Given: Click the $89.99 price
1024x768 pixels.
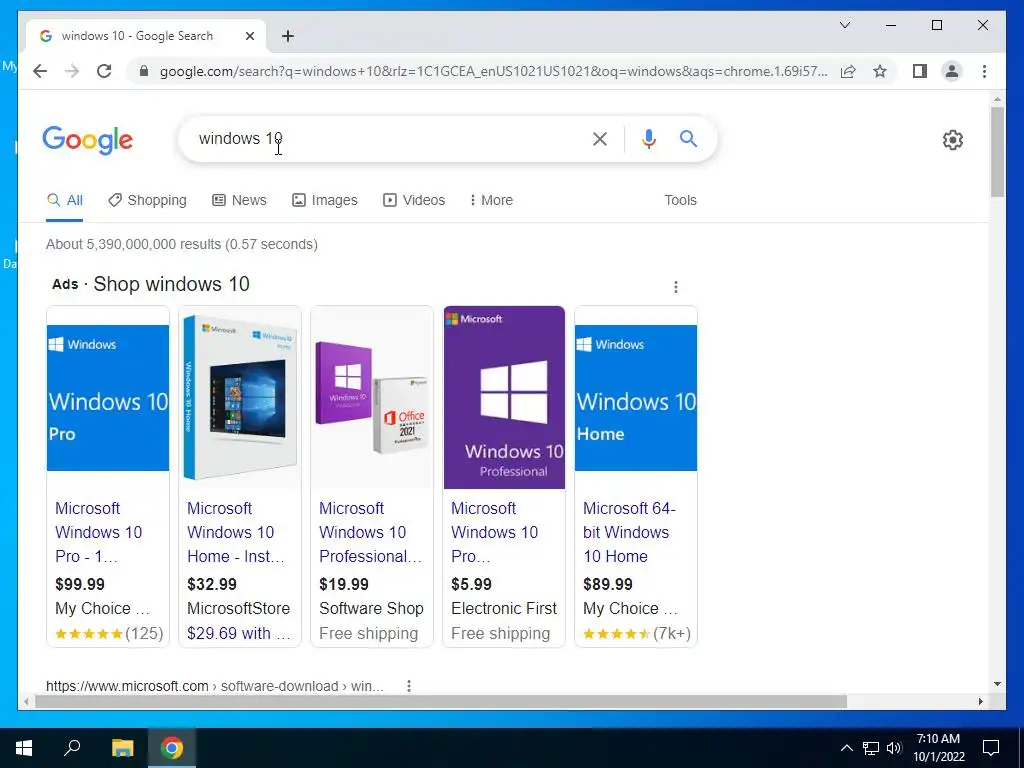Looking at the screenshot, I should [607, 584].
